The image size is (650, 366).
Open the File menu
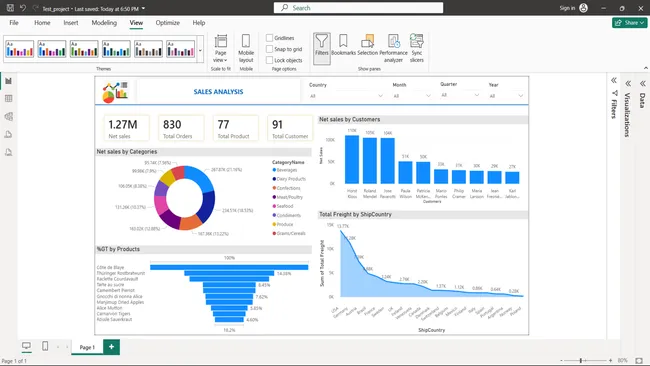(14, 23)
